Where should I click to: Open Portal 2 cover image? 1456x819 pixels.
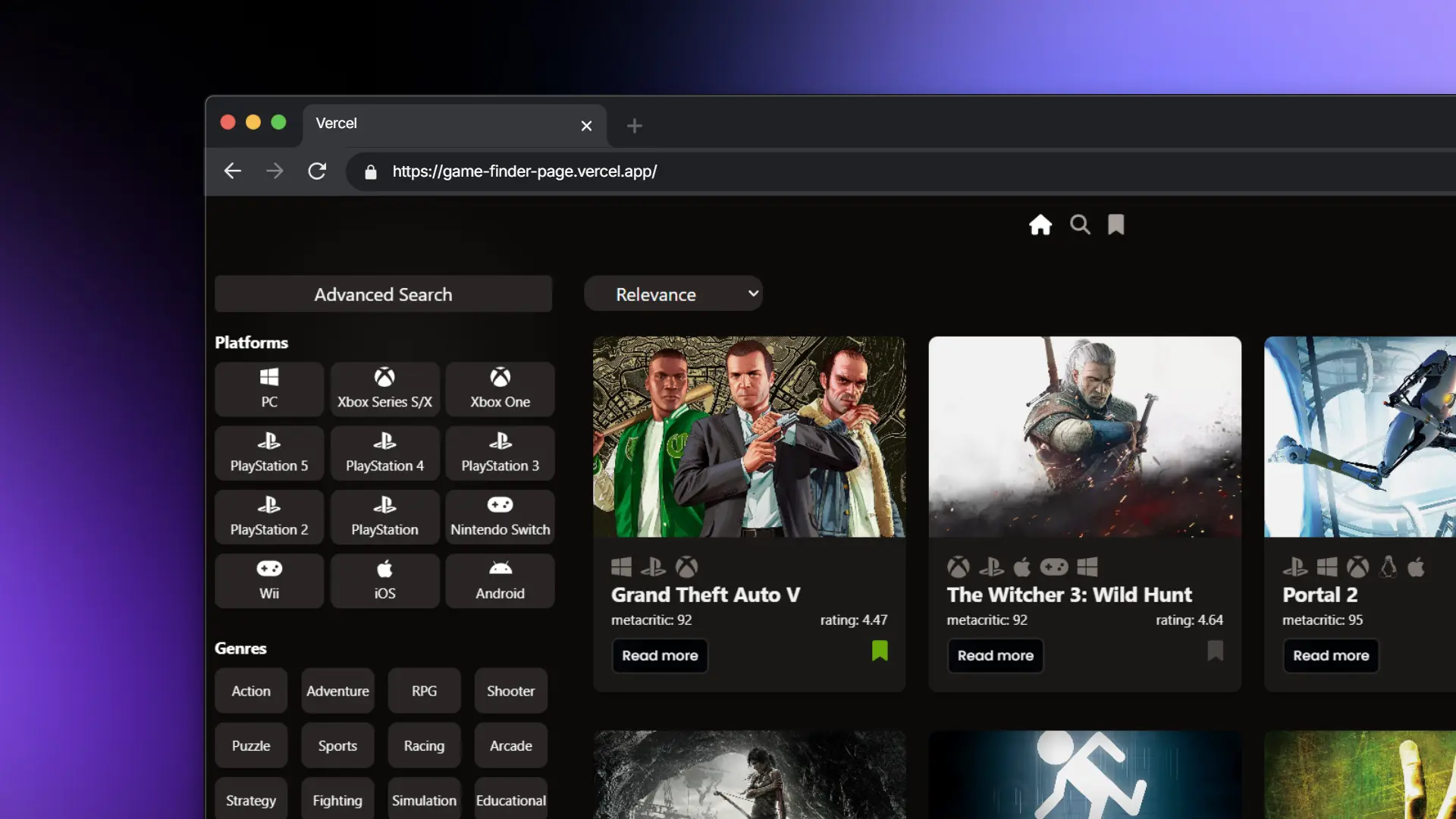click(x=1360, y=437)
